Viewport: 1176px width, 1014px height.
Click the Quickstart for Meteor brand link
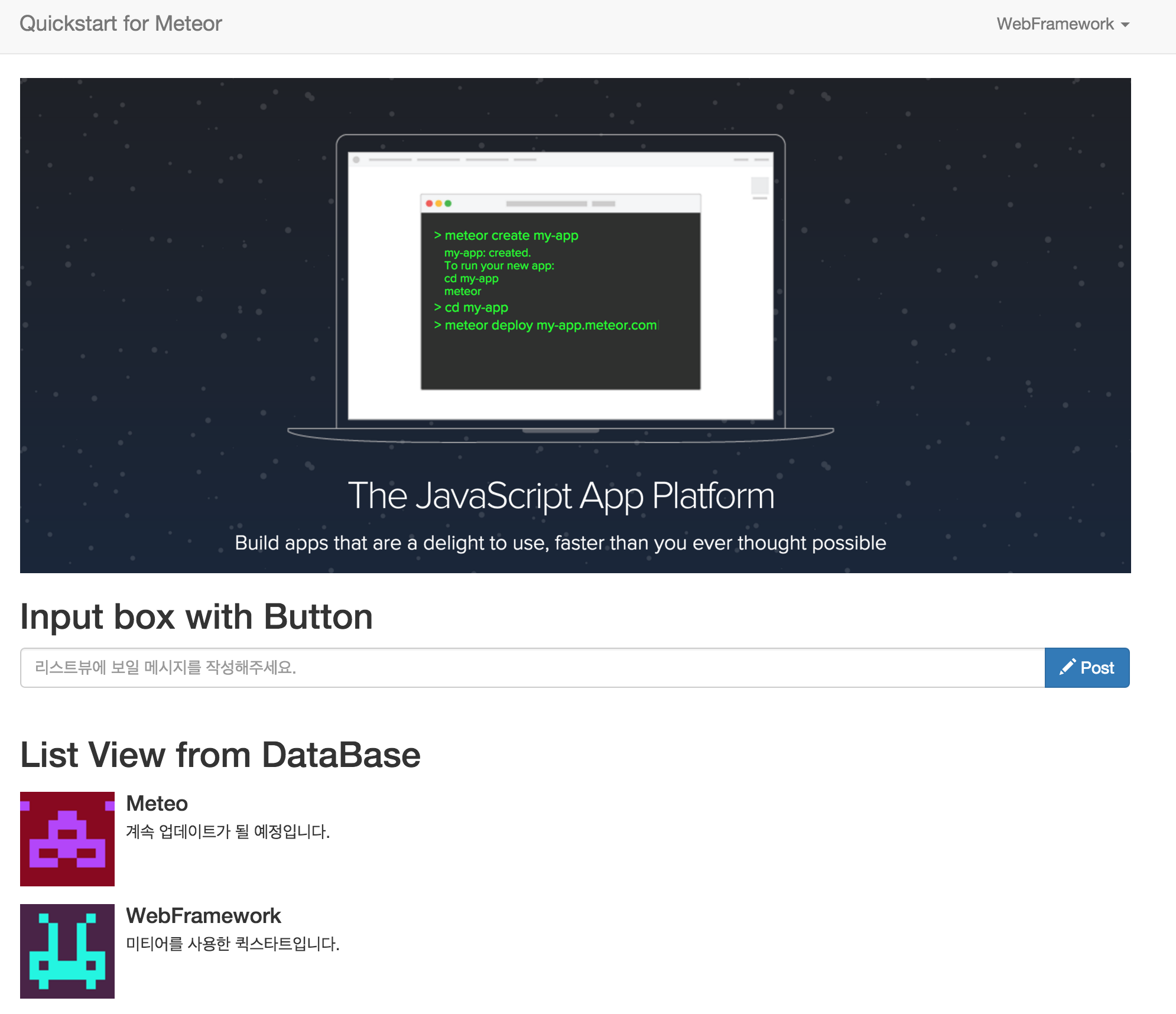coord(121,24)
